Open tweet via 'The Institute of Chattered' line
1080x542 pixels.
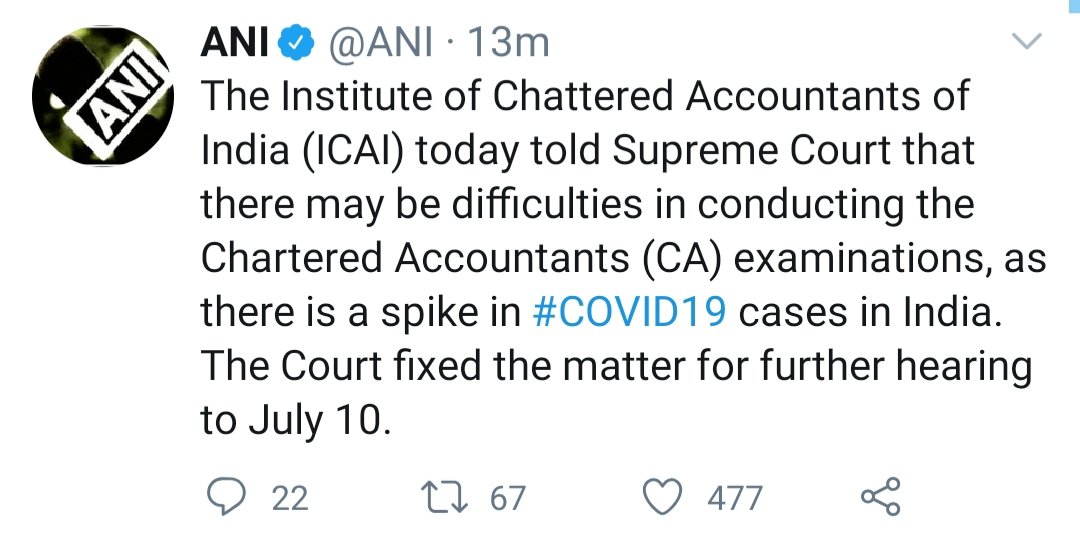(x=585, y=96)
